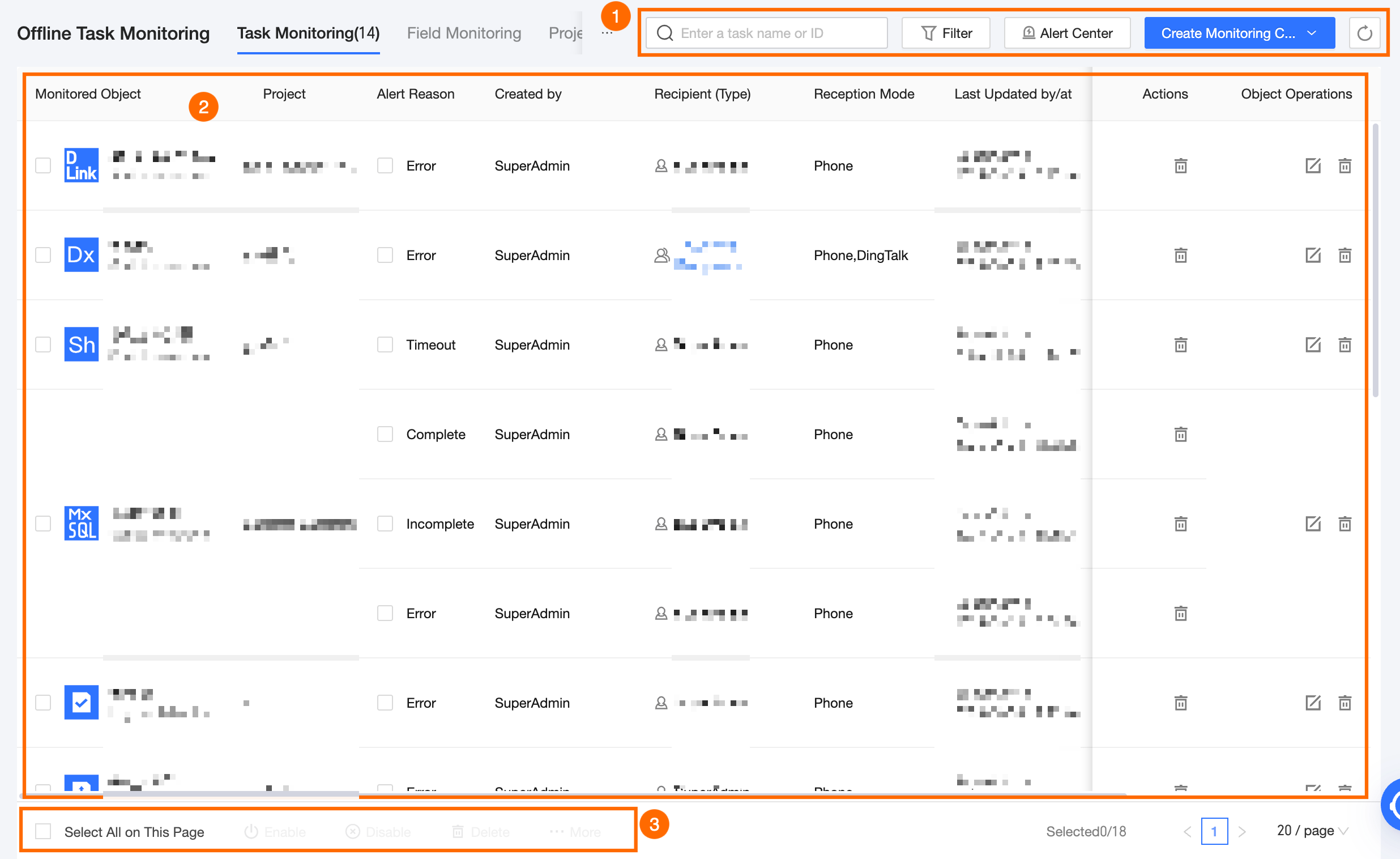Click the Sh shell task type icon
1400x859 pixels.
tap(81, 345)
